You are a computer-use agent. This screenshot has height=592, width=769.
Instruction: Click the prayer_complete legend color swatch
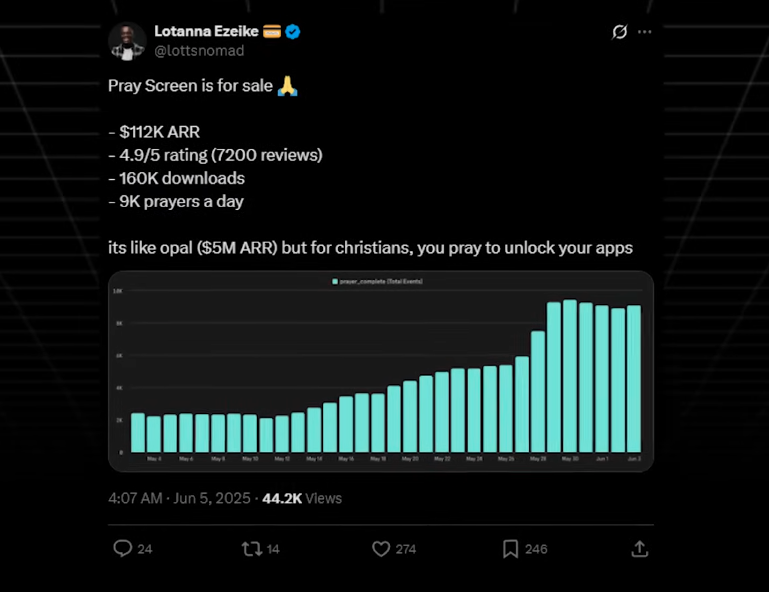click(335, 283)
